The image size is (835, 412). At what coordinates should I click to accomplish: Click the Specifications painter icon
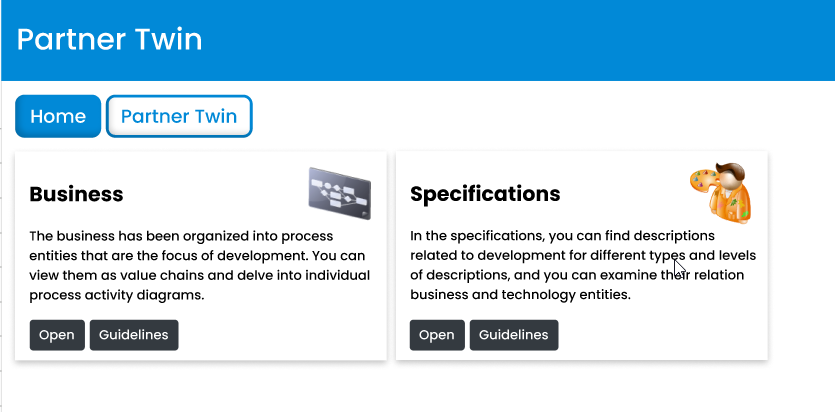pos(720,192)
